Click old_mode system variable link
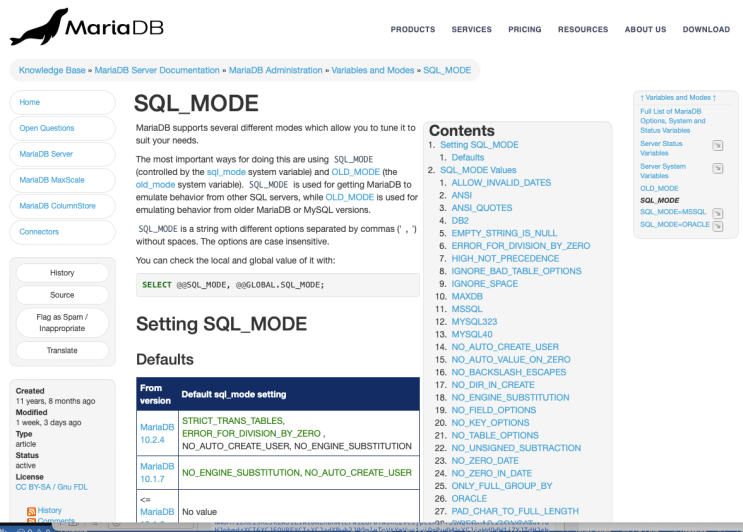743x532 pixels. 155,185
